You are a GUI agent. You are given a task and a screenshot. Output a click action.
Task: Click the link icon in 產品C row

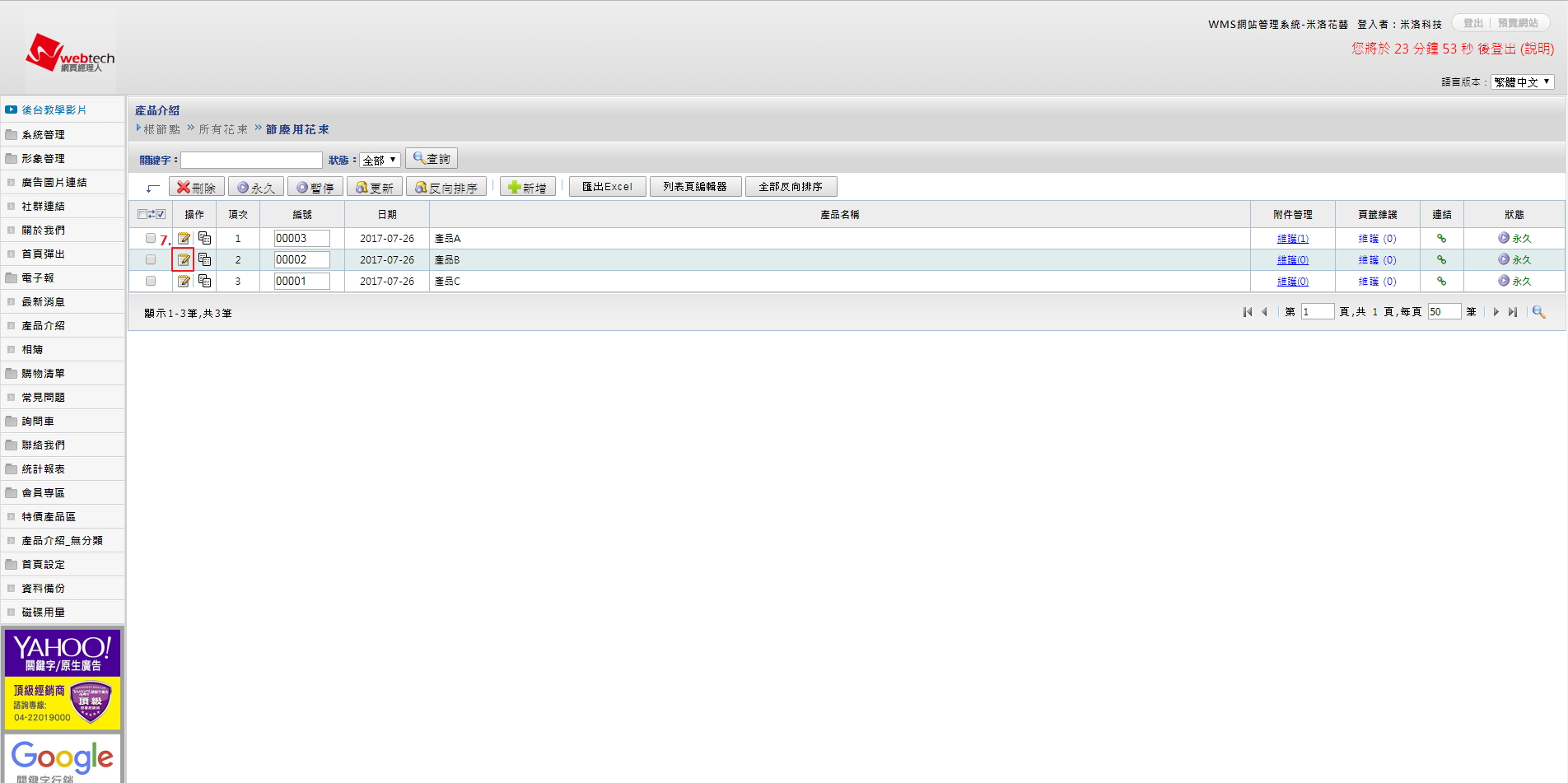click(x=1441, y=282)
